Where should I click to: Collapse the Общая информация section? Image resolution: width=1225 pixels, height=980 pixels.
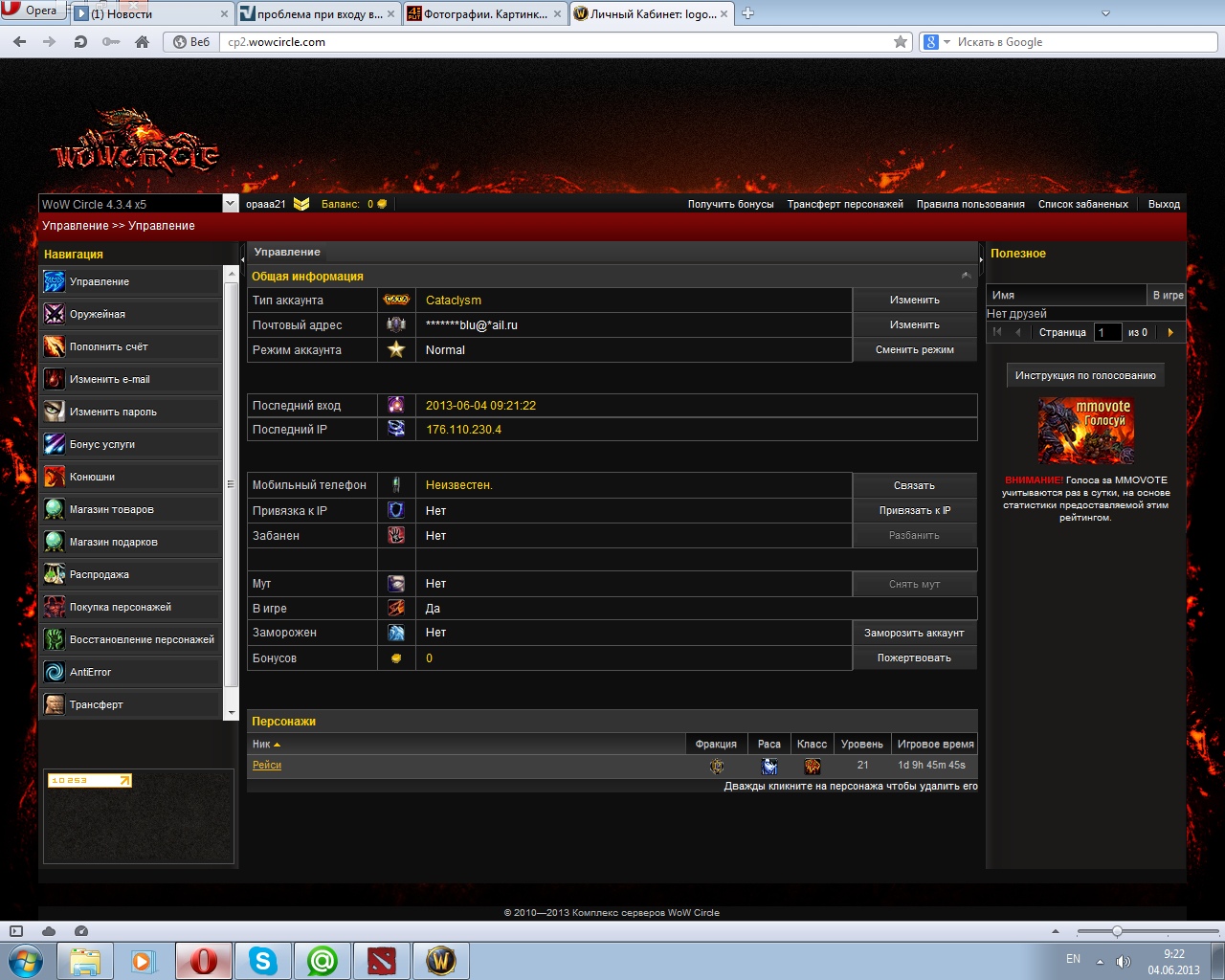966,276
